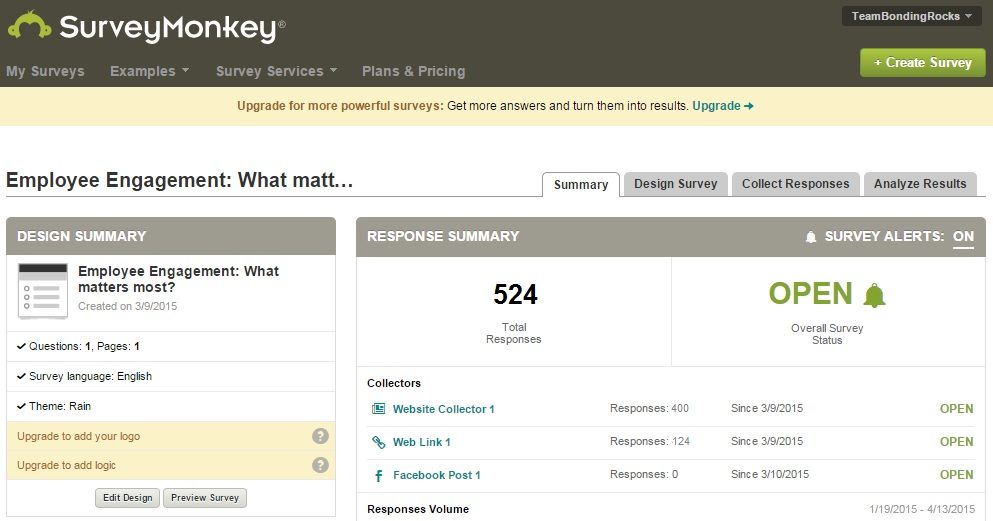Toggle Survey Alerts ON setting
993x521 pixels.
click(963, 237)
